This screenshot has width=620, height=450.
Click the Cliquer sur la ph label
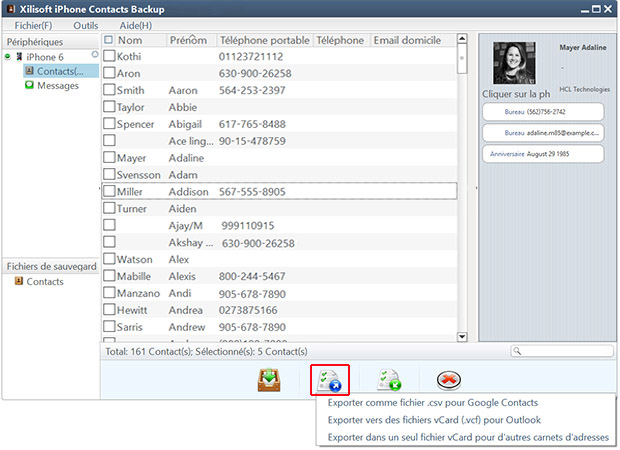point(516,94)
